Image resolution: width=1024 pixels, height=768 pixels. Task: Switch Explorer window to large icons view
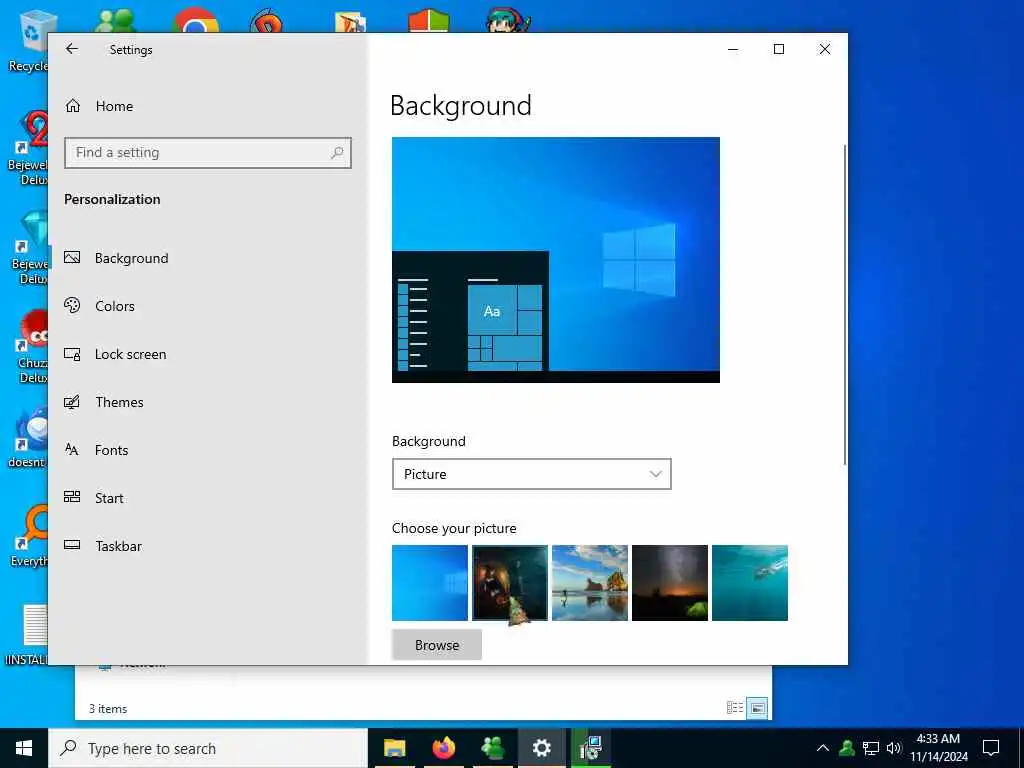(x=757, y=707)
